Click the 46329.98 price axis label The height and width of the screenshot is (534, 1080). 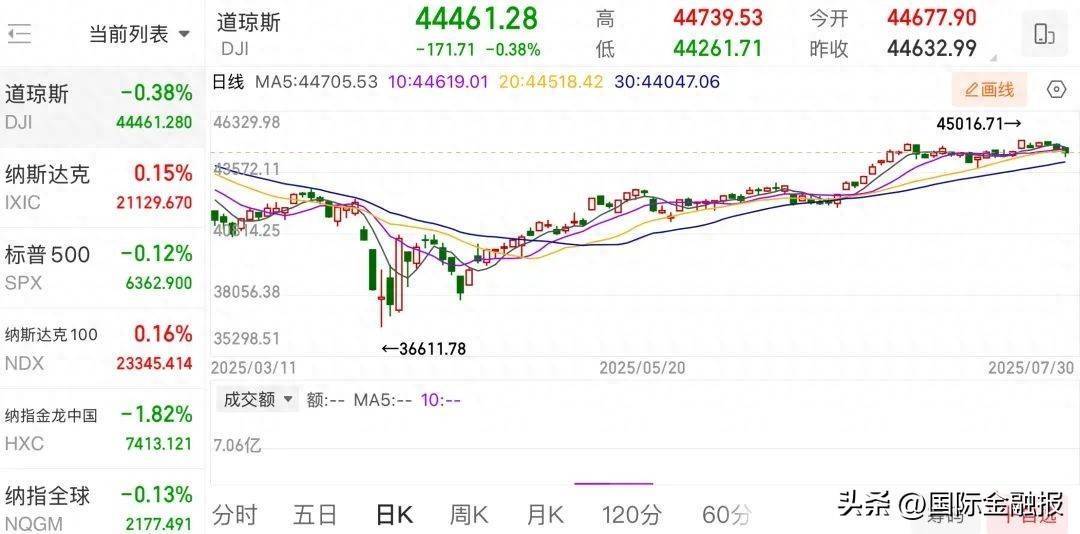pos(247,123)
